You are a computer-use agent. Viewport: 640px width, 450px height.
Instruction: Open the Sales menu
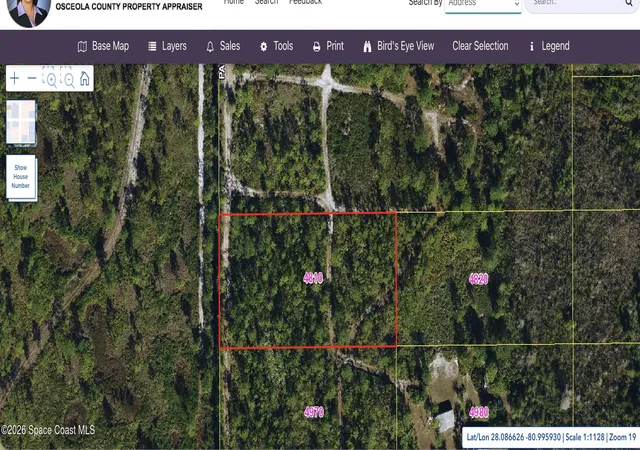click(223, 46)
